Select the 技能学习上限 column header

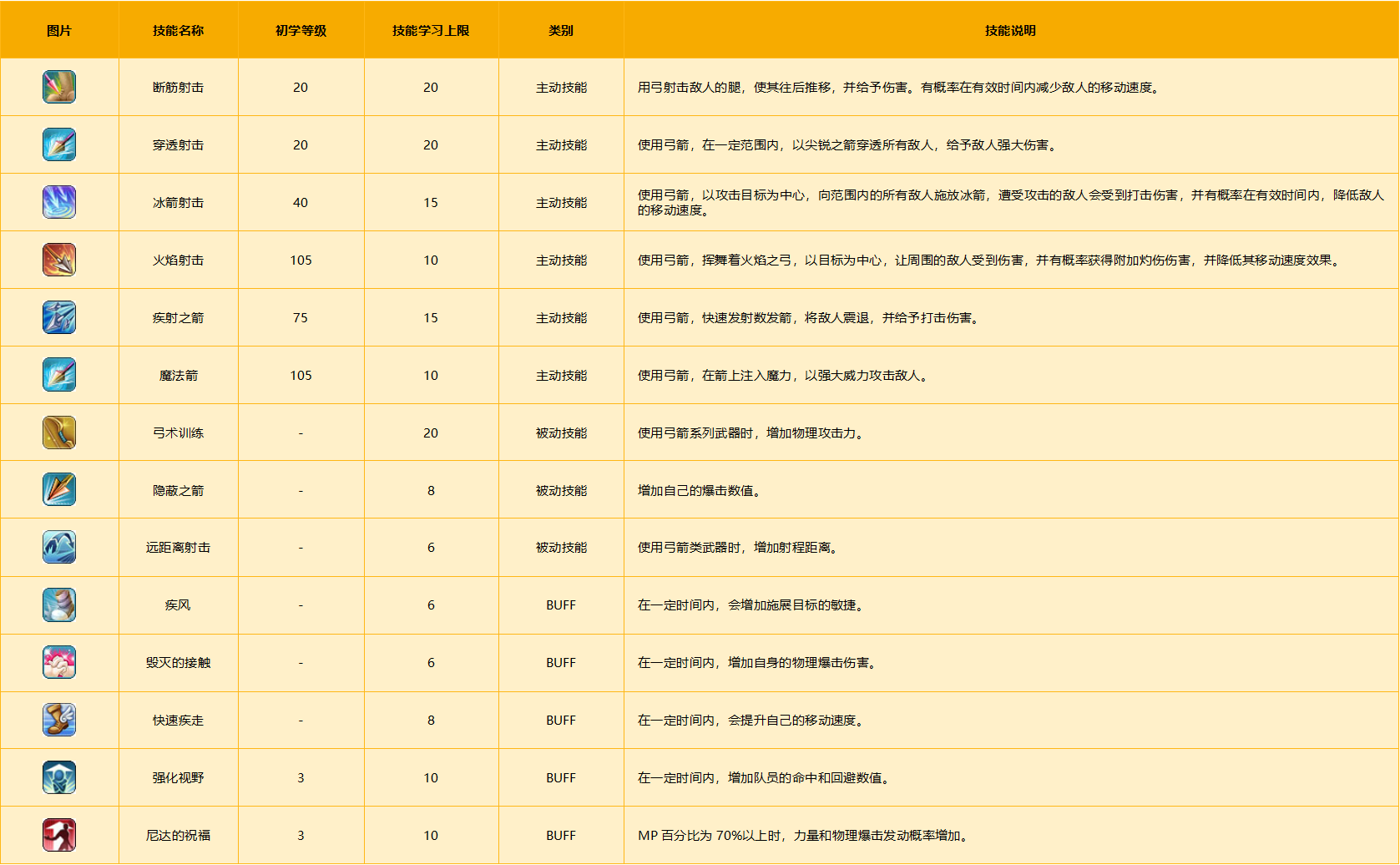click(x=431, y=31)
